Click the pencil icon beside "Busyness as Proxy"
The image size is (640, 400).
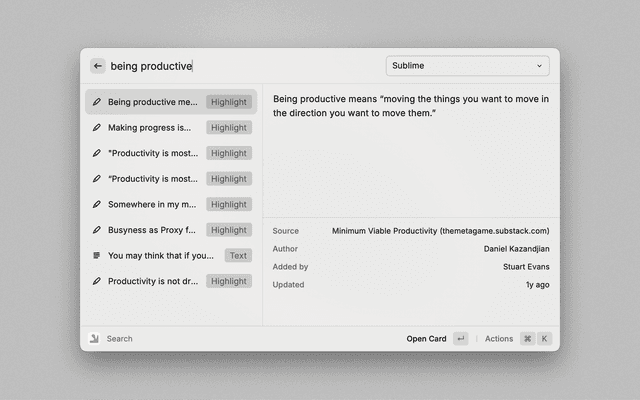96,230
